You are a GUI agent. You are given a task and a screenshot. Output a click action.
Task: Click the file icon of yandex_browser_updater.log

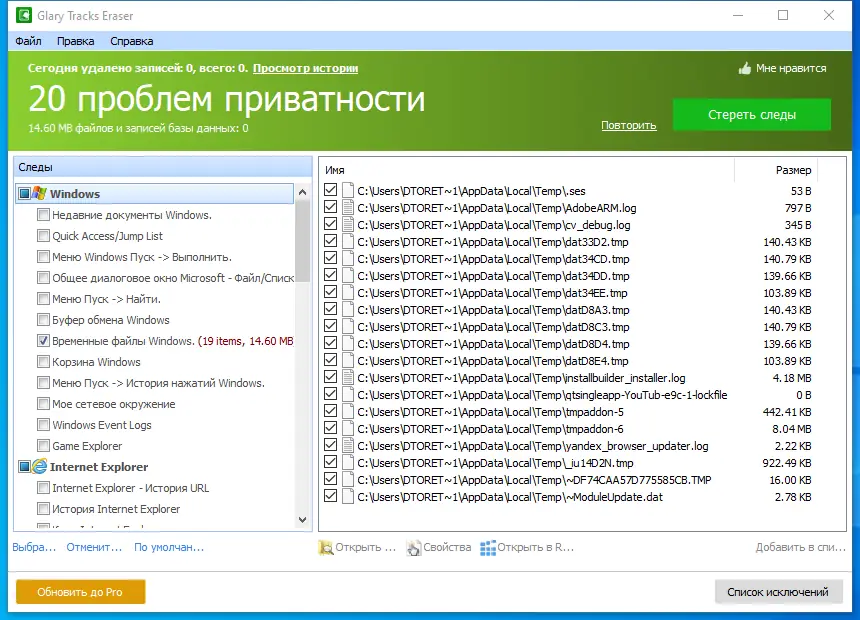347,446
